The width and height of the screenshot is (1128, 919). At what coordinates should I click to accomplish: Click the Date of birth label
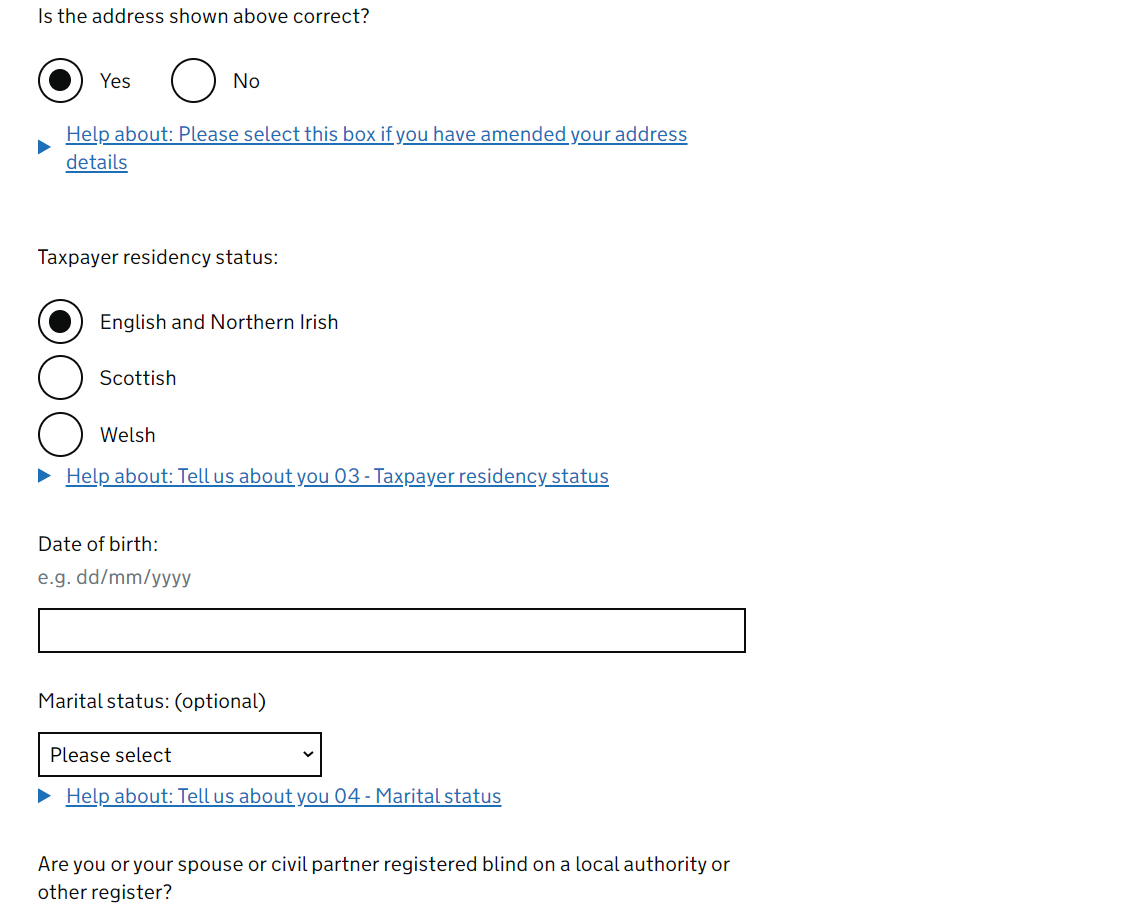(98, 544)
